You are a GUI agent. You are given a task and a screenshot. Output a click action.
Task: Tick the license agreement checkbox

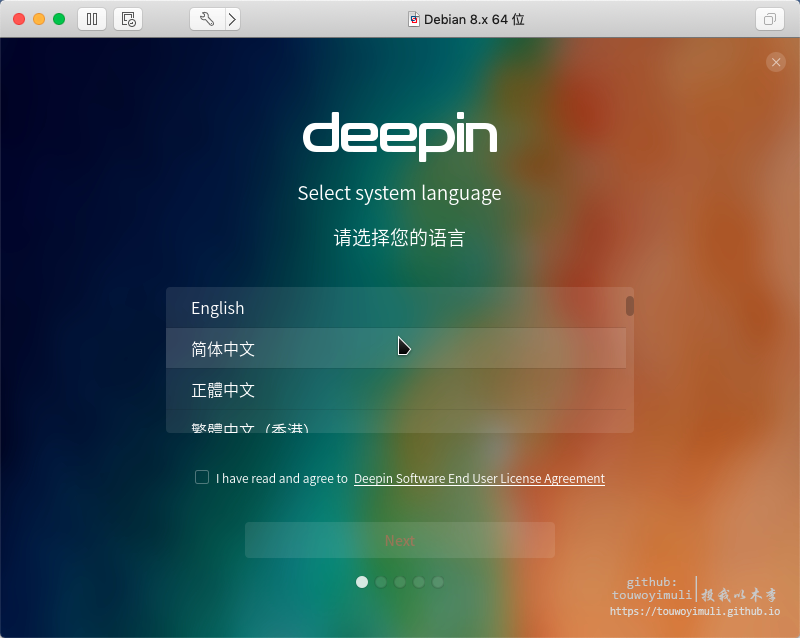202,477
